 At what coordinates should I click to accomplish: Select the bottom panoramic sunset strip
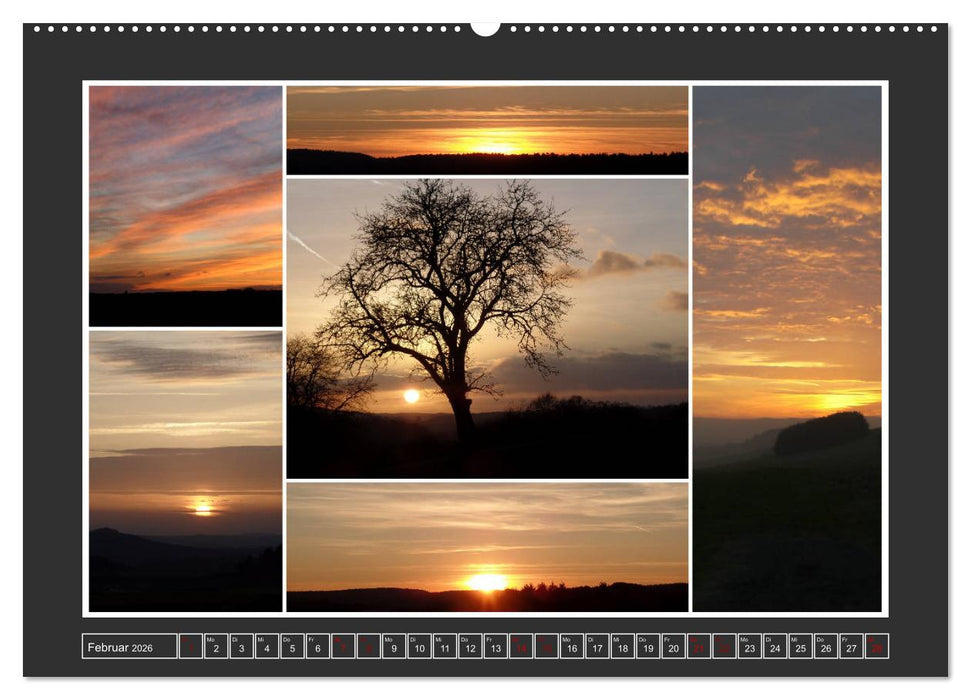pyautogui.click(x=487, y=550)
